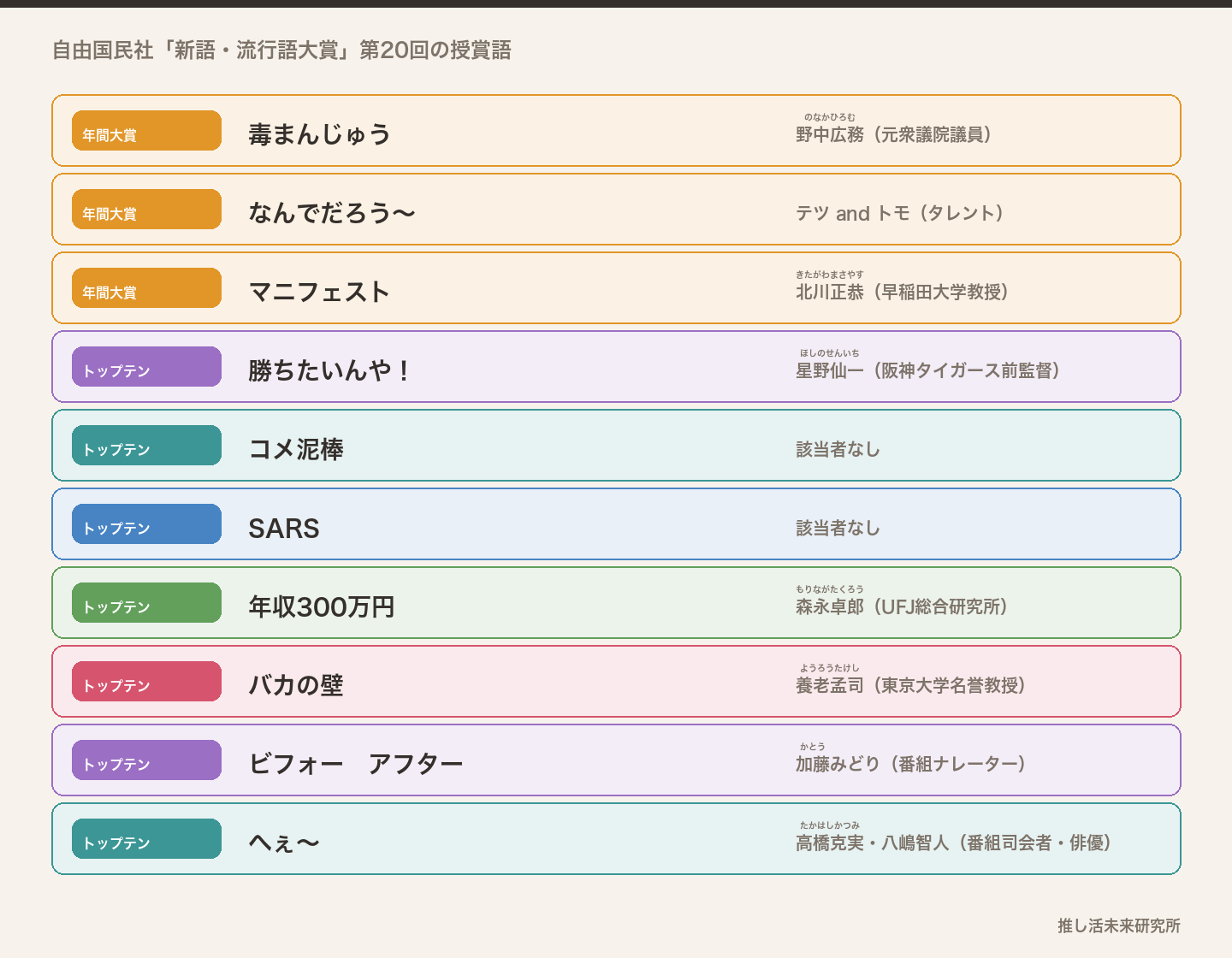Select 該当者なし in the コメ泥棒 row

pyautogui.click(x=838, y=449)
